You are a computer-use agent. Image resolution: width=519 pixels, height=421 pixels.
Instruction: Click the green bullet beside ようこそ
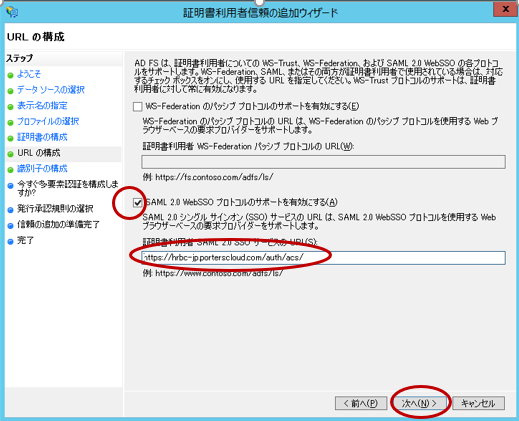[x=10, y=75]
